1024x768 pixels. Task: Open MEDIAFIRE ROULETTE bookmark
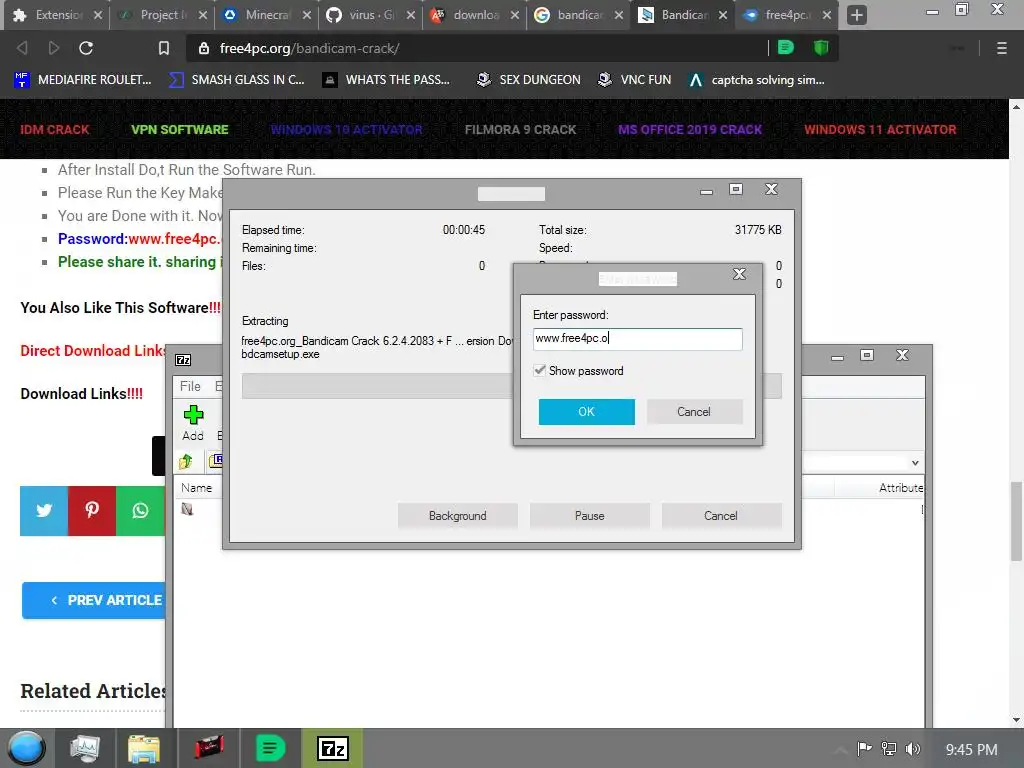[83, 80]
